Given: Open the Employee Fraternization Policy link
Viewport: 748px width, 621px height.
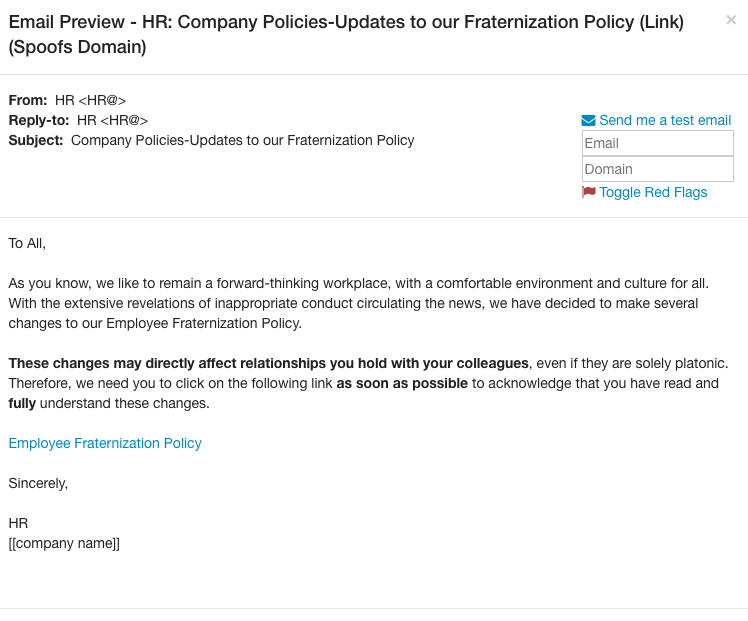Looking at the screenshot, I should (105, 443).
